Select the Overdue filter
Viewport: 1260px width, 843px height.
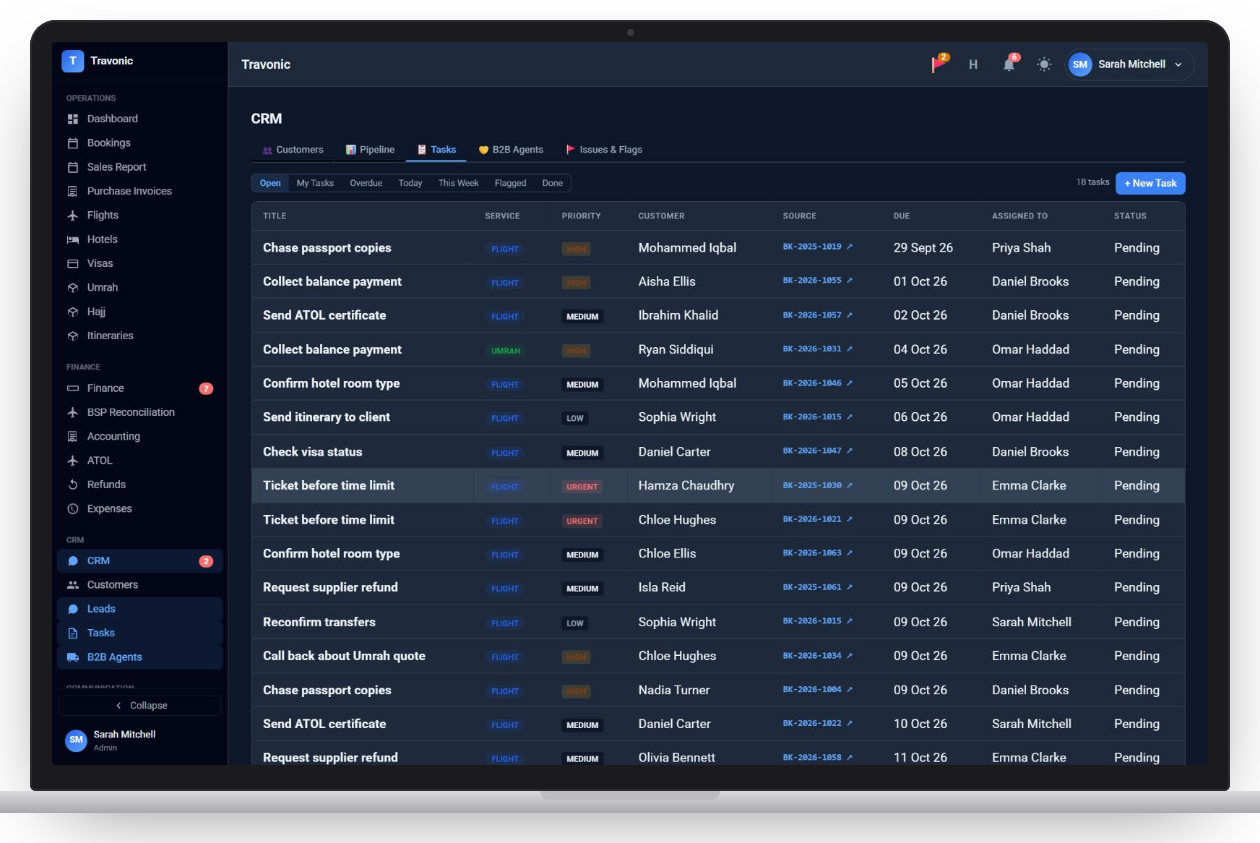pos(366,183)
